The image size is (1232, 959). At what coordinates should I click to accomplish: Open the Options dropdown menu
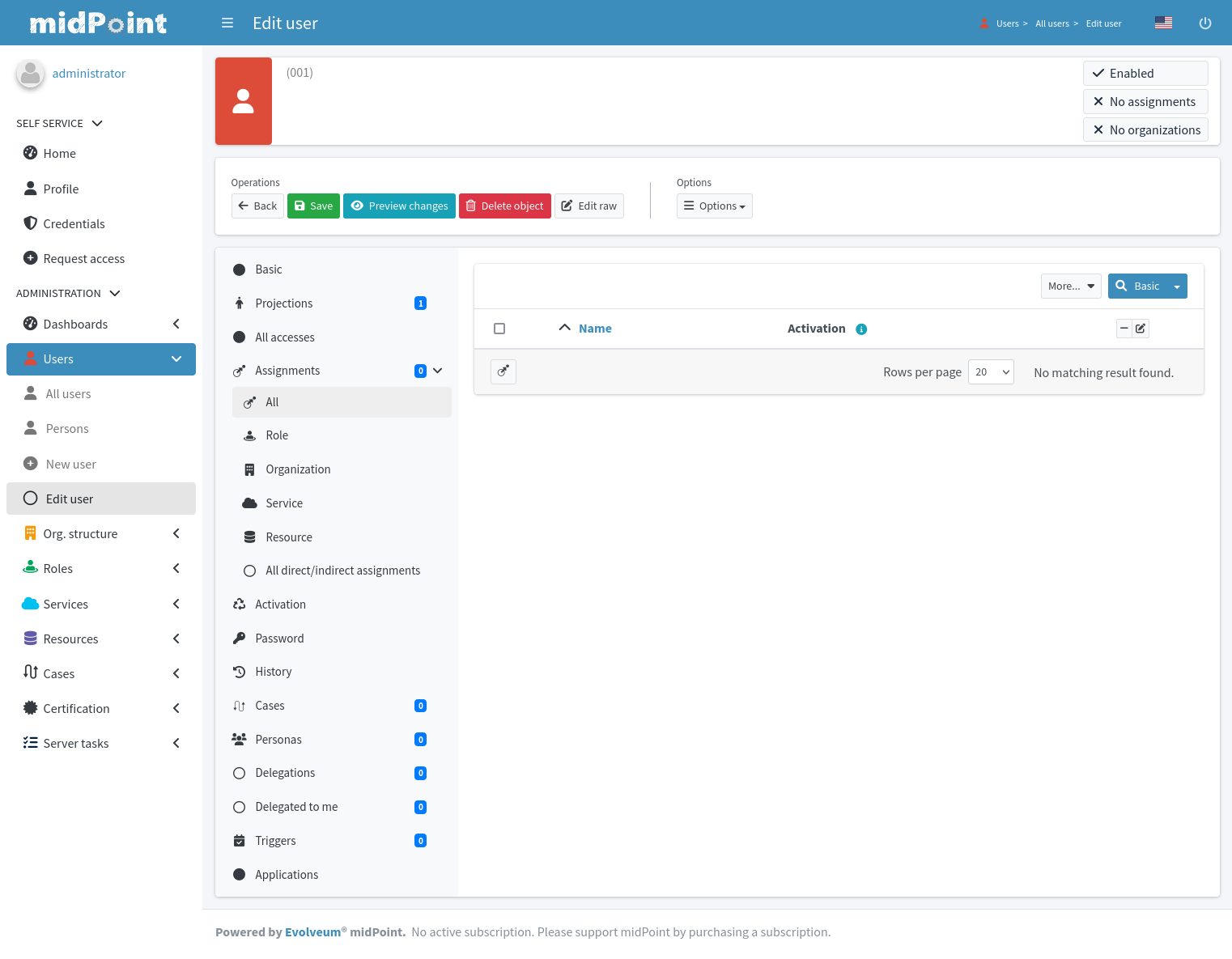[714, 206]
